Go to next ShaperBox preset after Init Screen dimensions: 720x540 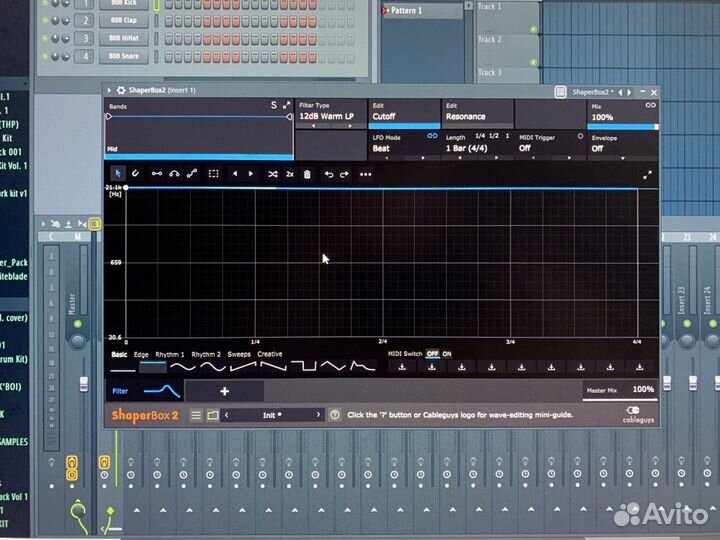(x=318, y=415)
